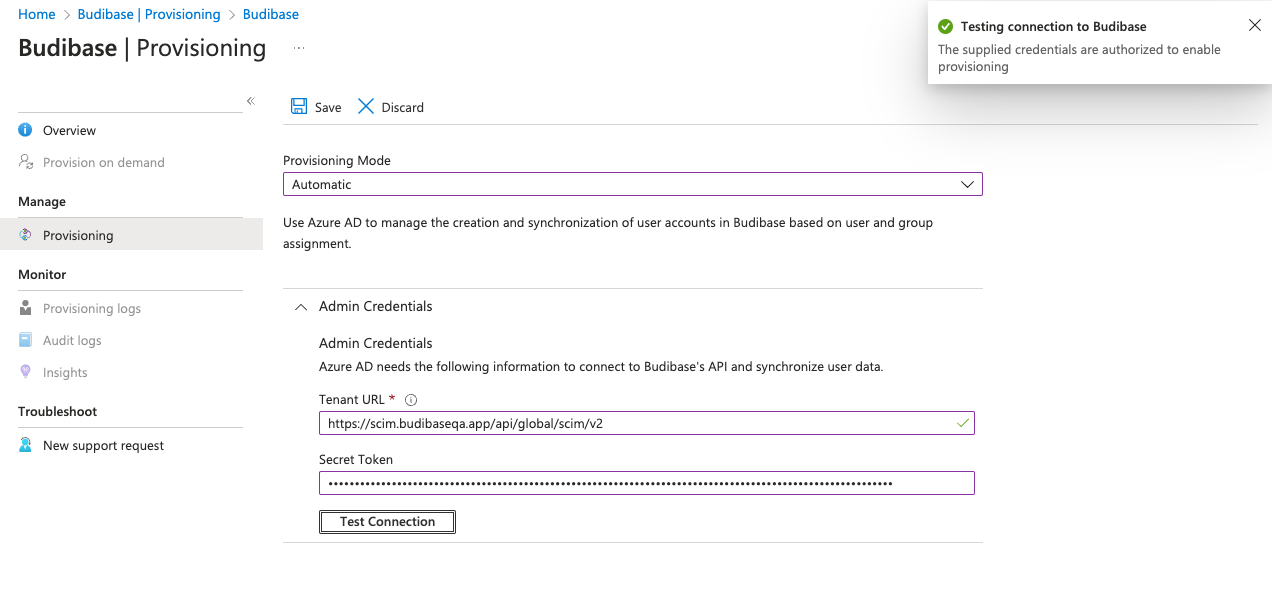The width and height of the screenshot is (1272, 594).
Task: Click the 'Admin Credentials' subheading text
Action: coord(376,343)
